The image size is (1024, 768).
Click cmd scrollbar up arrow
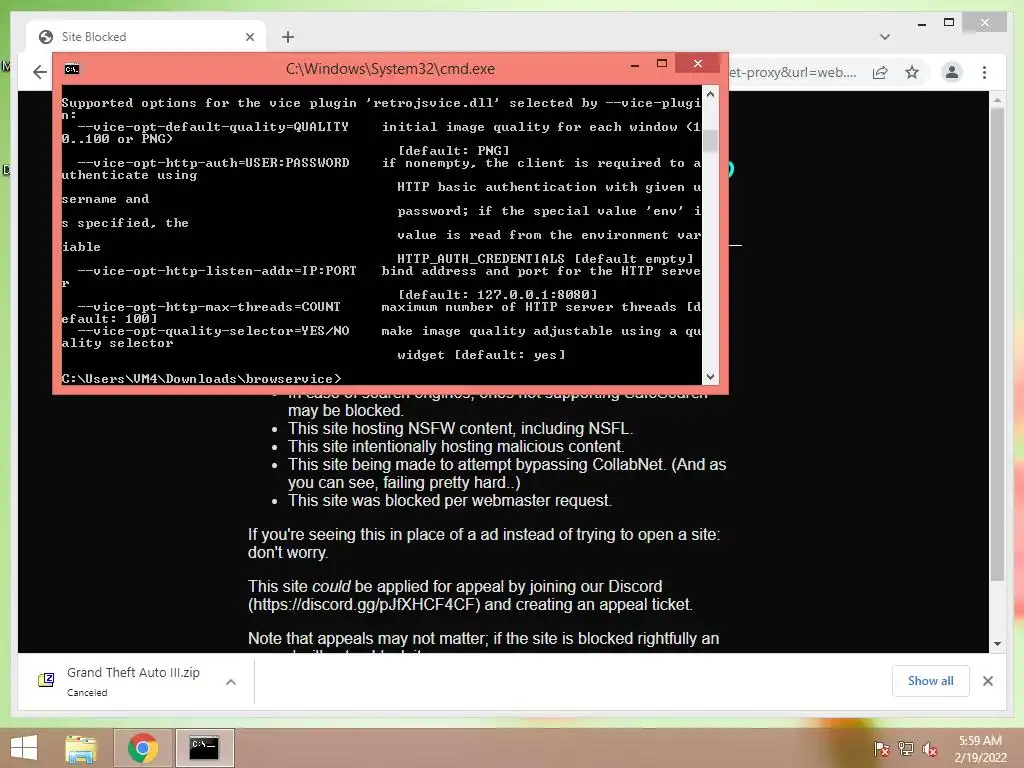pos(711,95)
